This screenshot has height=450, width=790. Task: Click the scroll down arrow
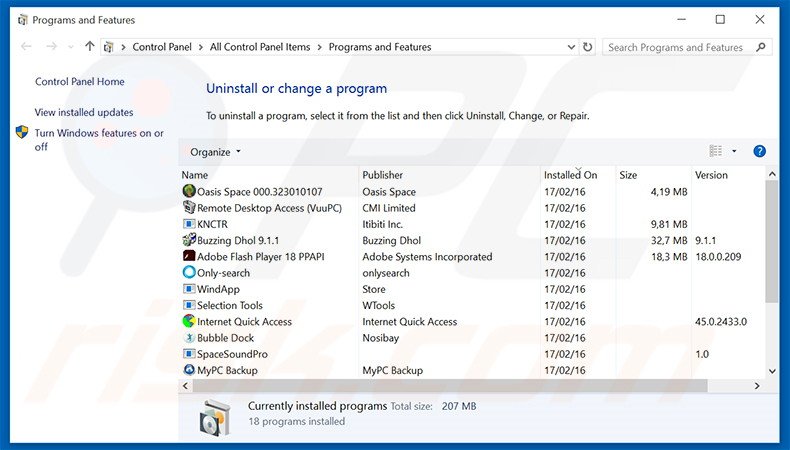coord(772,371)
